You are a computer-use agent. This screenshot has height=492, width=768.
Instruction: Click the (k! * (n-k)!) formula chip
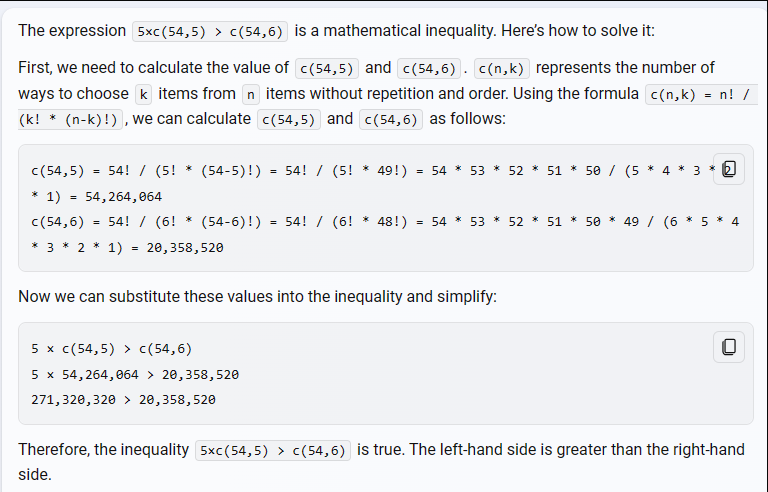71,120
